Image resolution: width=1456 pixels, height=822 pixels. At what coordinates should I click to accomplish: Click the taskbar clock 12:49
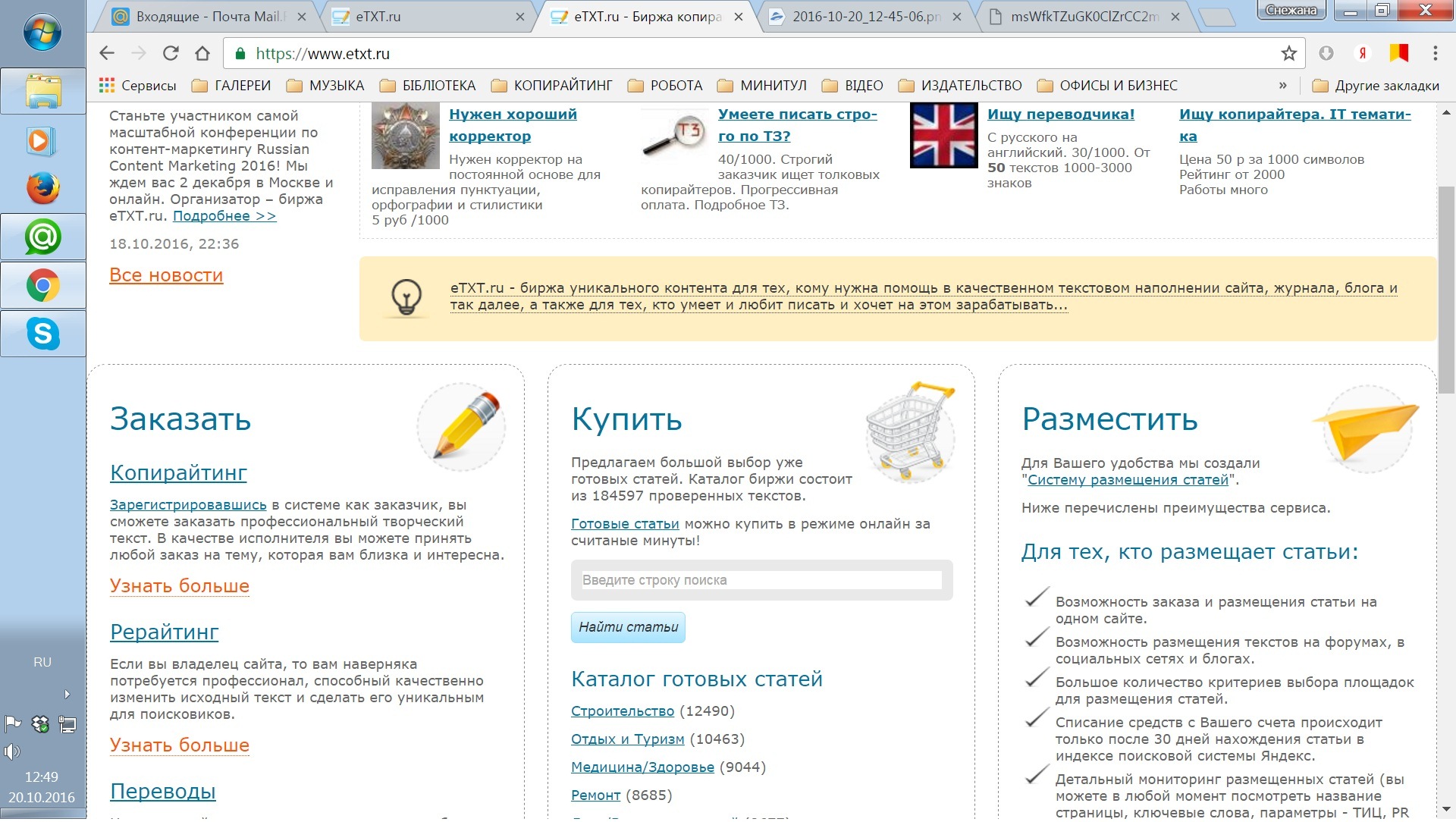[x=42, y=777]
